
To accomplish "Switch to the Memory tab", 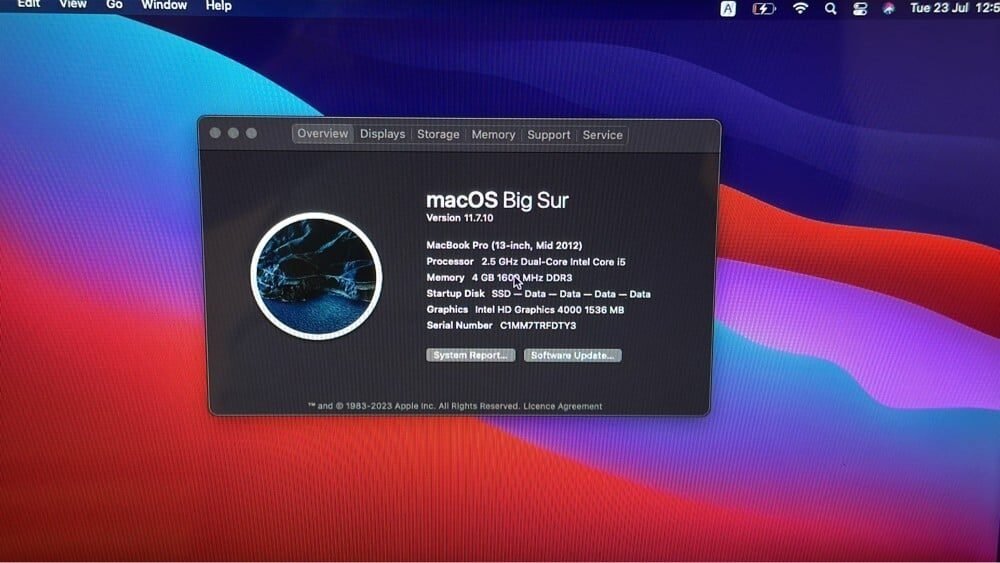I will 493,135.
